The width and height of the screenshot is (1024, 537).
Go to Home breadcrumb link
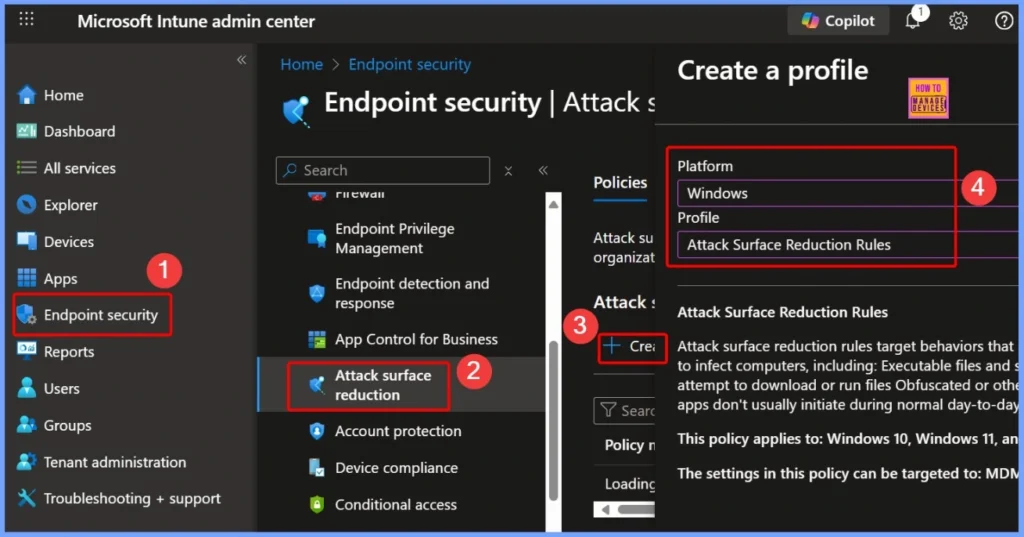click(x=301, y=64)
